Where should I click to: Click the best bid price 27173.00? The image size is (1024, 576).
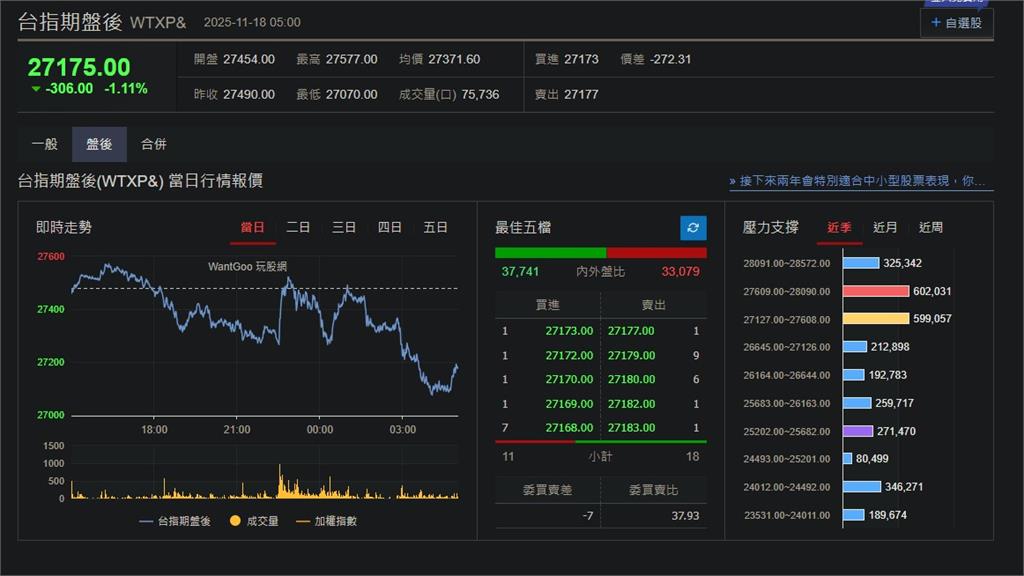click(x=567, y=330)
